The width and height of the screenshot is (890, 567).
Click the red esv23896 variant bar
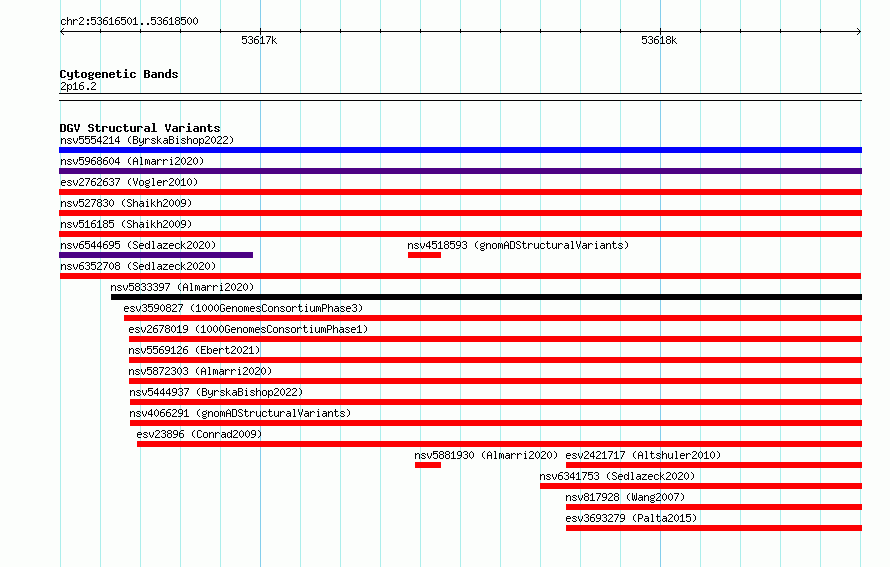click(499, 444)
